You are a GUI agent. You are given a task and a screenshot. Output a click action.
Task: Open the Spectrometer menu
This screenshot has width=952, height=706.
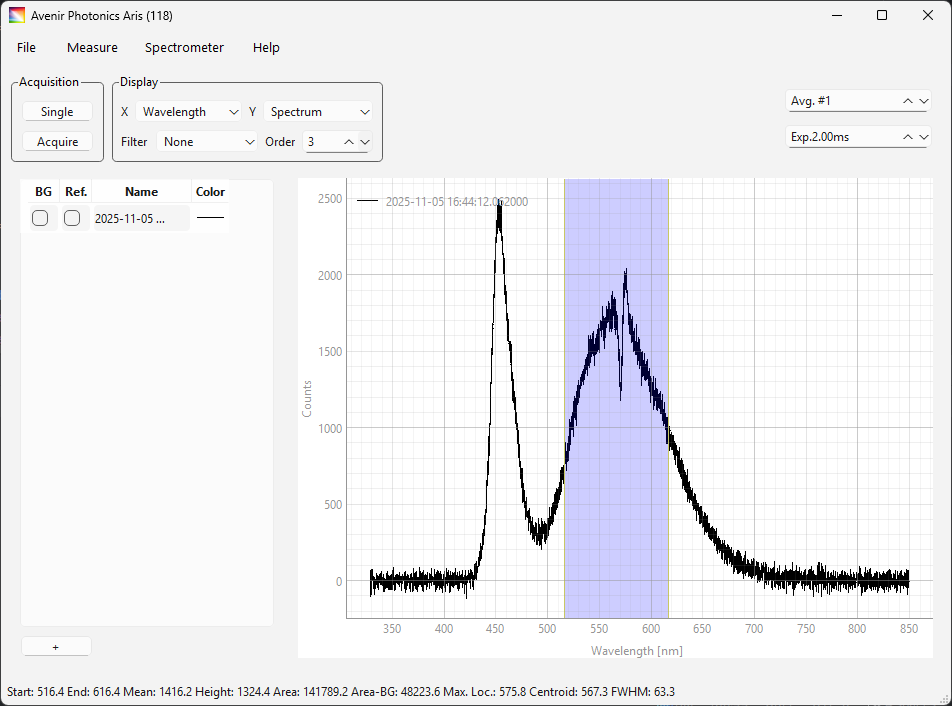[x=184, y=47]
